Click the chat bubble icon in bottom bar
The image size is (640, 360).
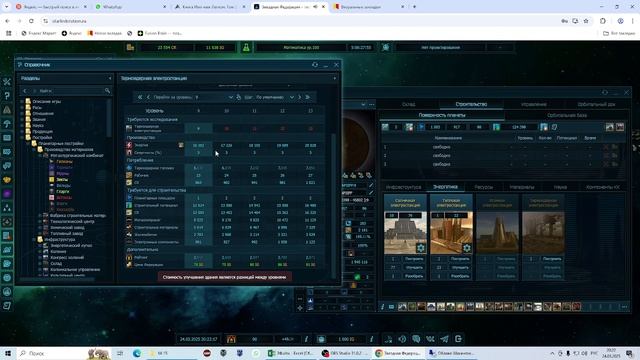(416, 339)
